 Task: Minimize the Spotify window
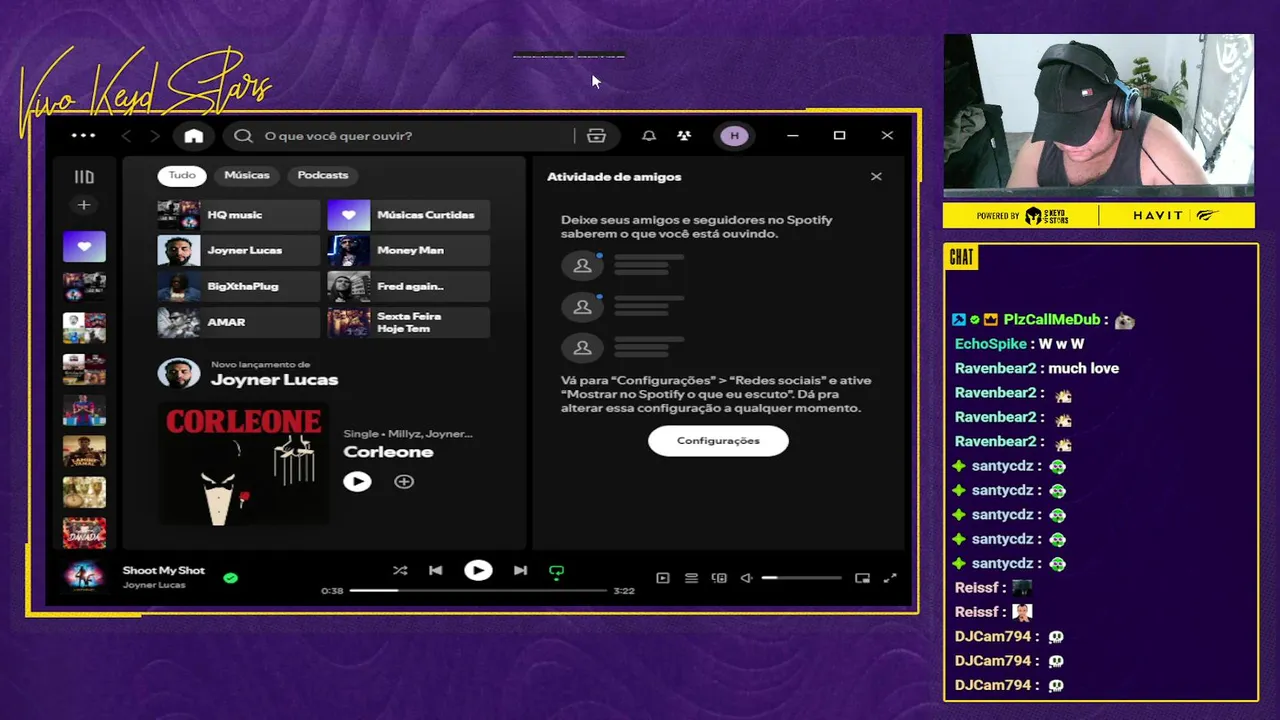tap(793, 136)
